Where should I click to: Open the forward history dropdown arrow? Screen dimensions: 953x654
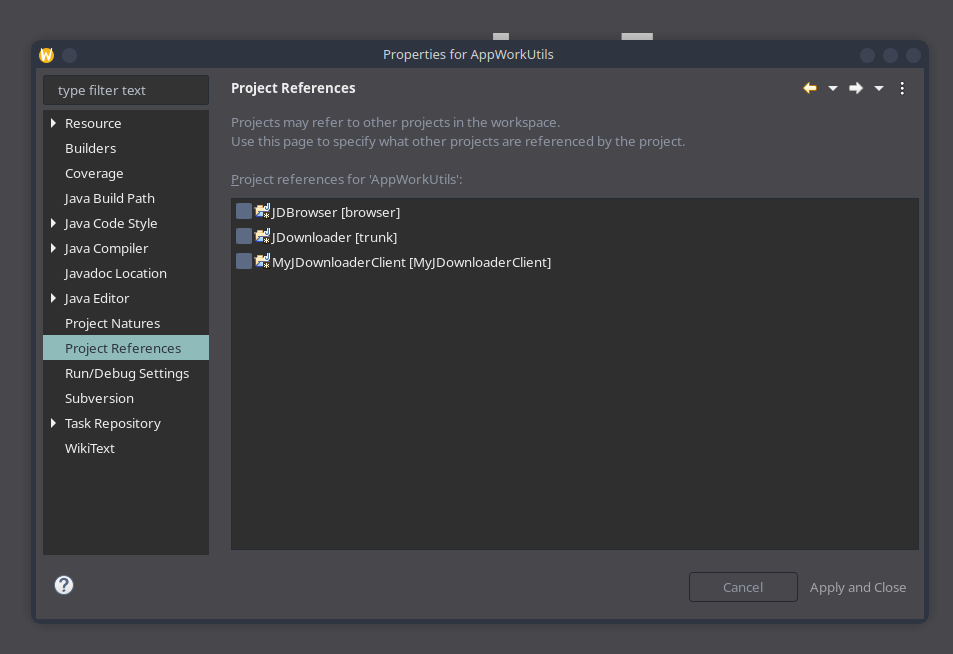(879, 89)
